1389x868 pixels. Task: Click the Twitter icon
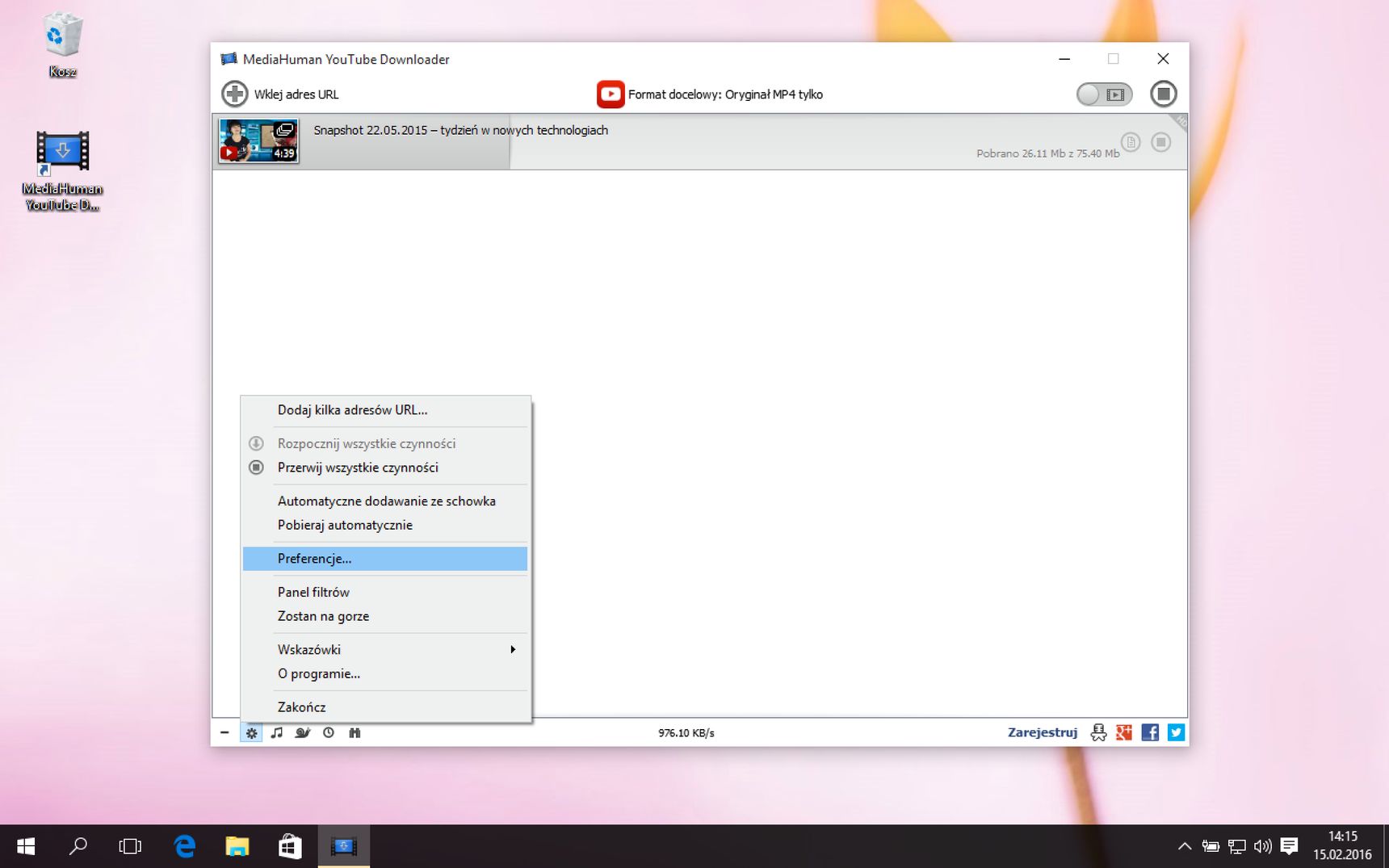[1176, 732]
